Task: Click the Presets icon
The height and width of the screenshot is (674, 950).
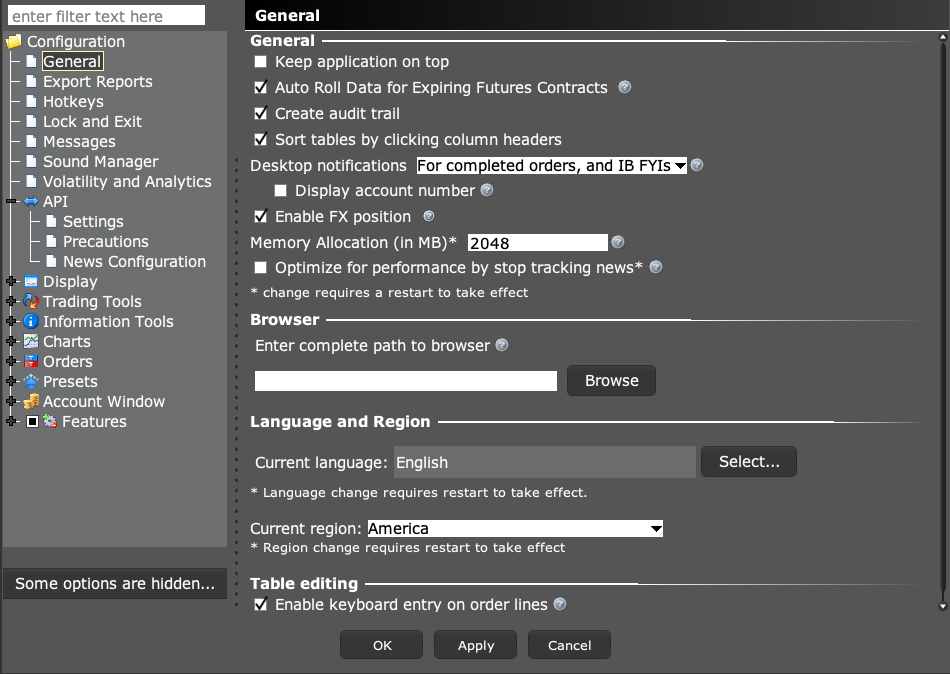Action: click(31, 381)
